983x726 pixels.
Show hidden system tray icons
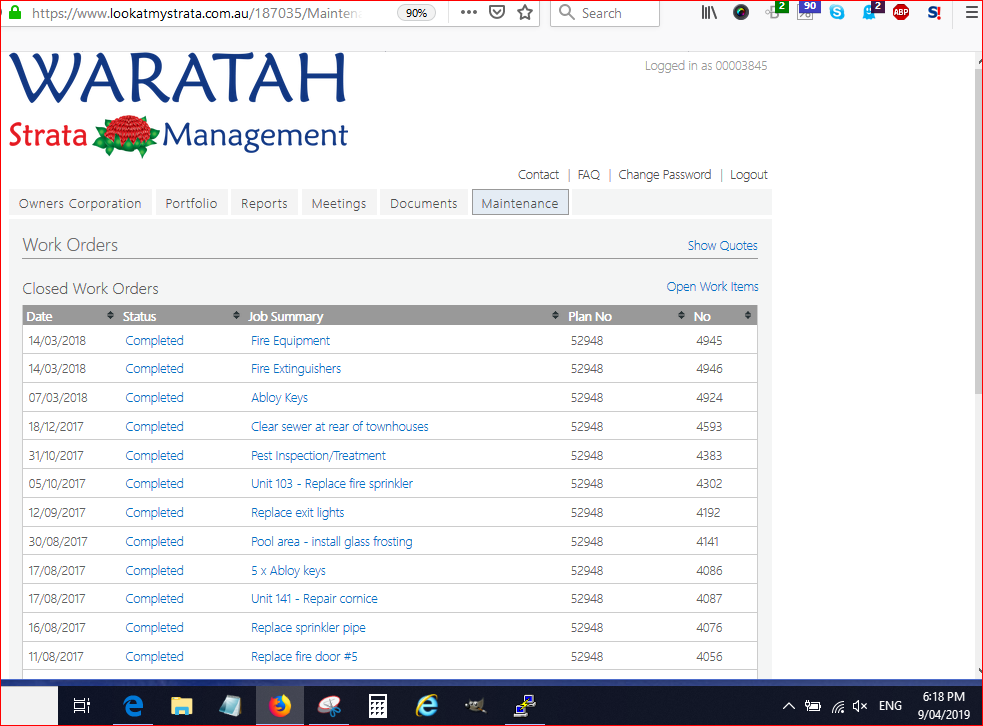789,706
